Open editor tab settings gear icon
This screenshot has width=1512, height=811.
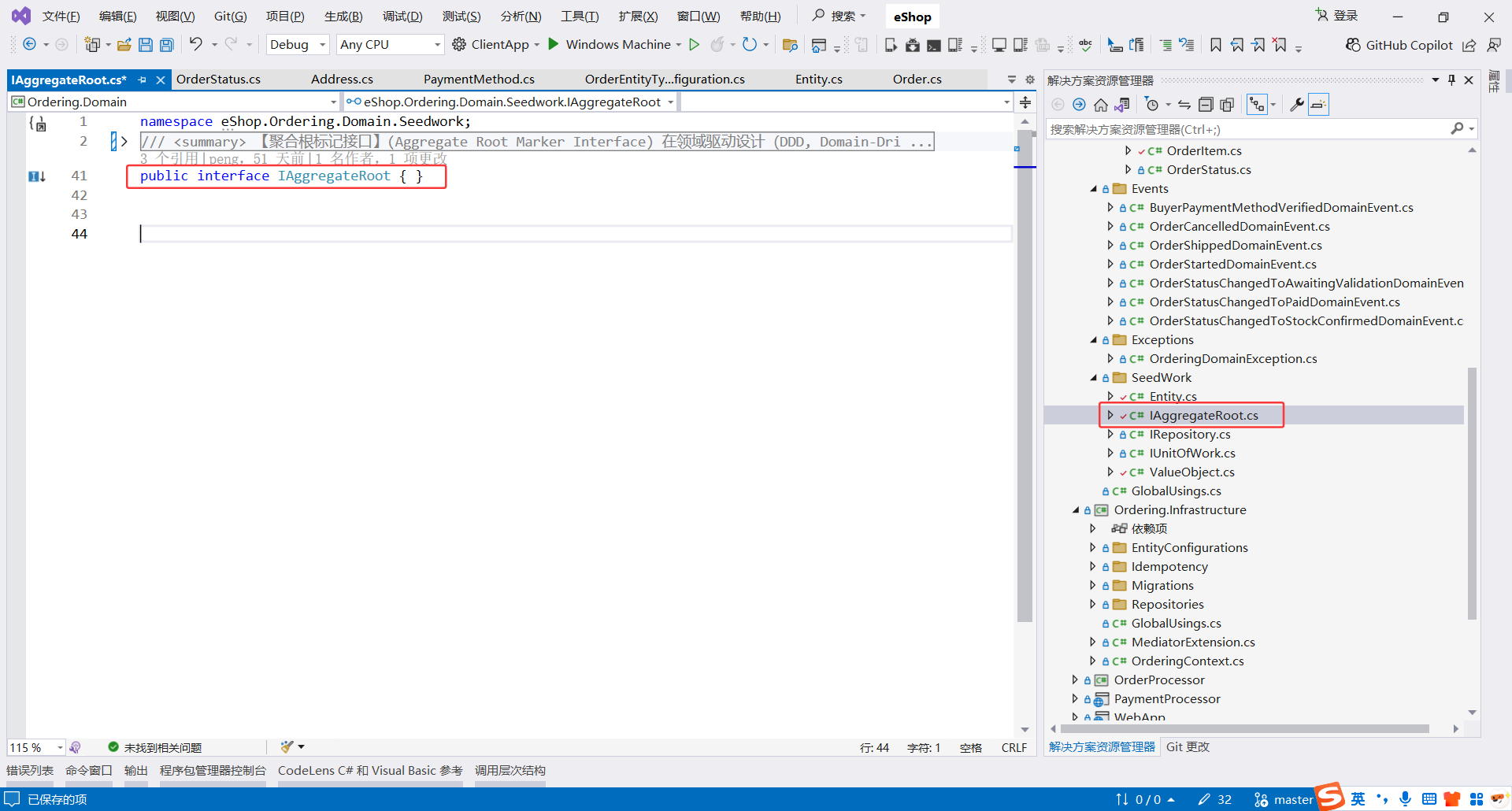click(x=1030, y=80)
